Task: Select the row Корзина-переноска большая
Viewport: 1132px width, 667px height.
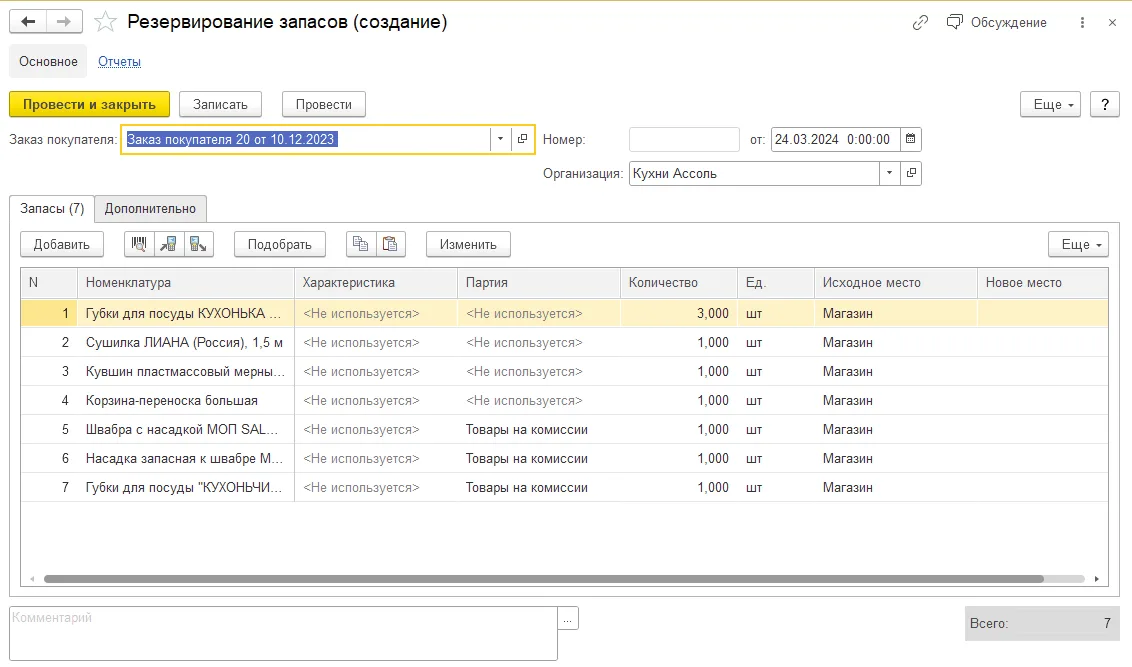Action: coord(565,401)
